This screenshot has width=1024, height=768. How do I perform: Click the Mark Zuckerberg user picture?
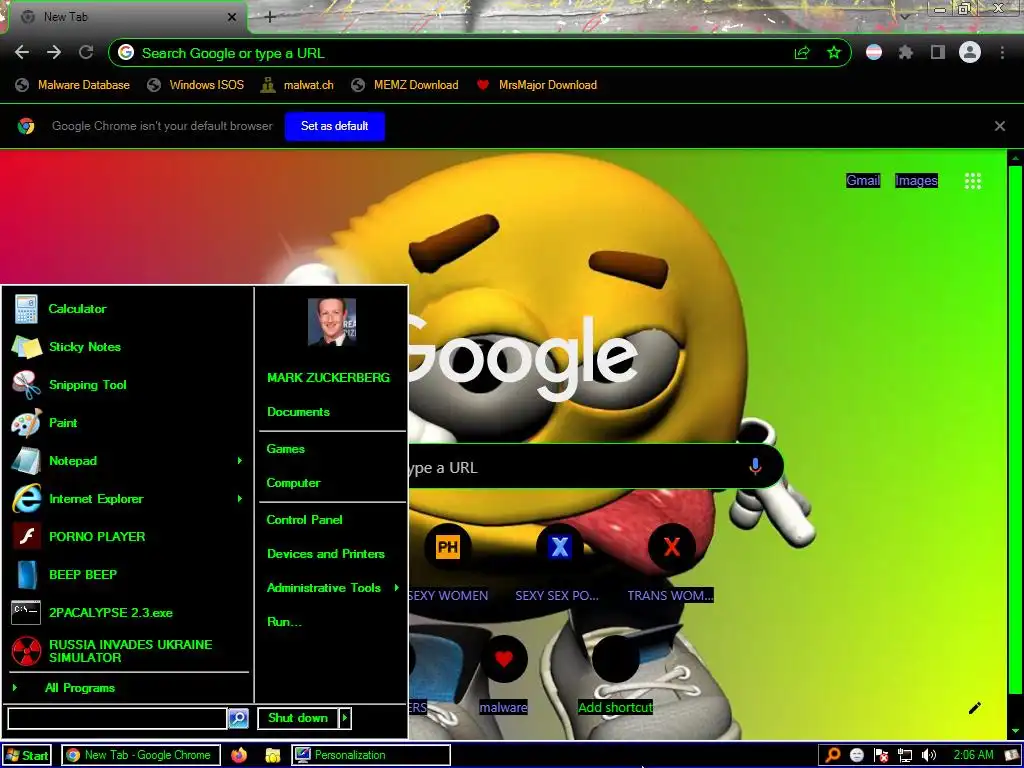[332, 322]
